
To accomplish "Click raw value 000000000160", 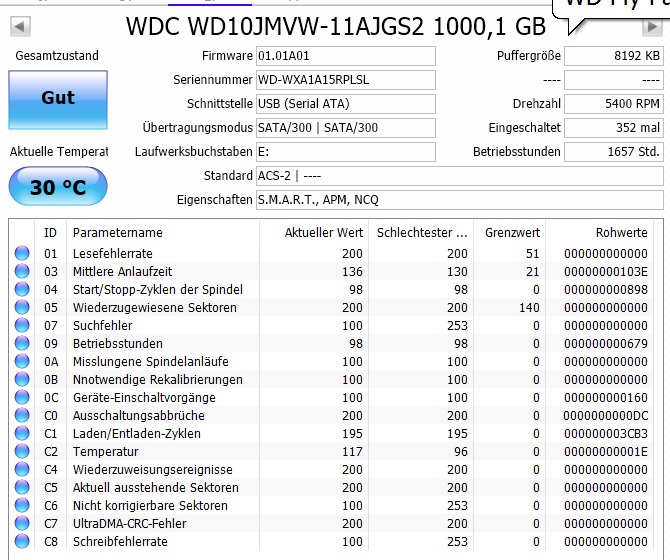I will coord(606,398).
